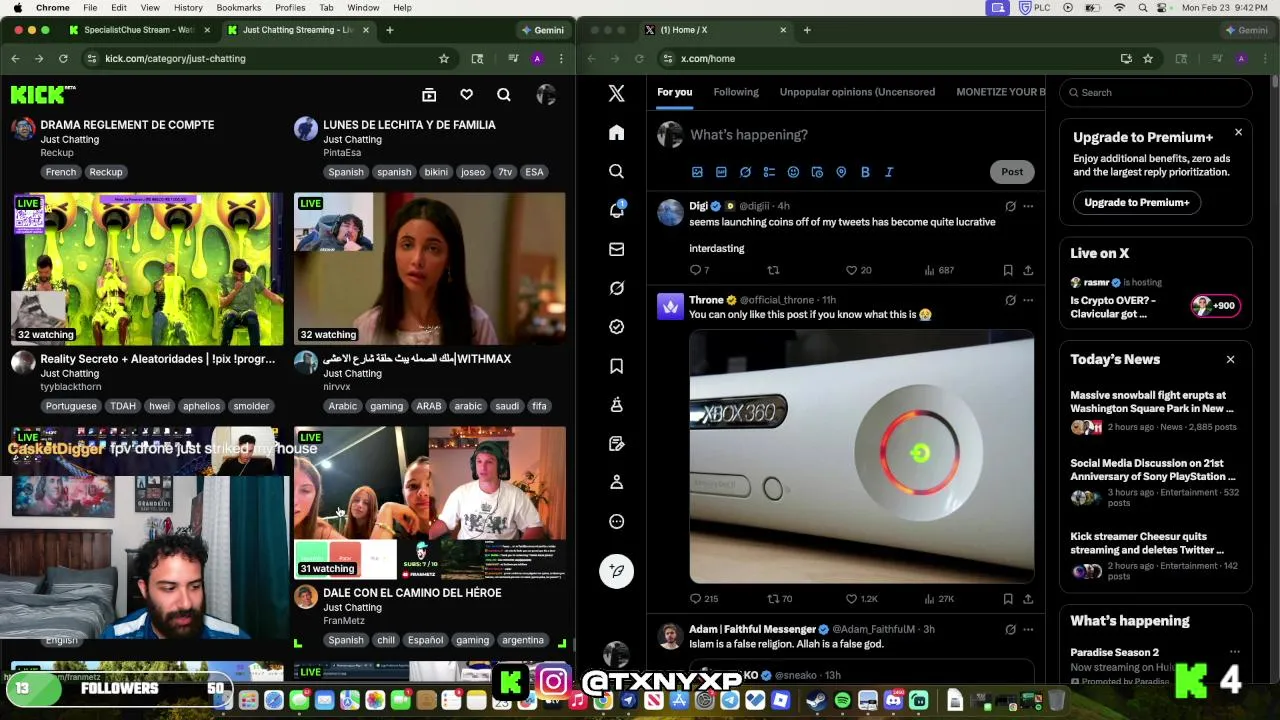This screenshot has height=720, width=1280.
Task: Toggle bold formatting in composer
Action: 865,172
